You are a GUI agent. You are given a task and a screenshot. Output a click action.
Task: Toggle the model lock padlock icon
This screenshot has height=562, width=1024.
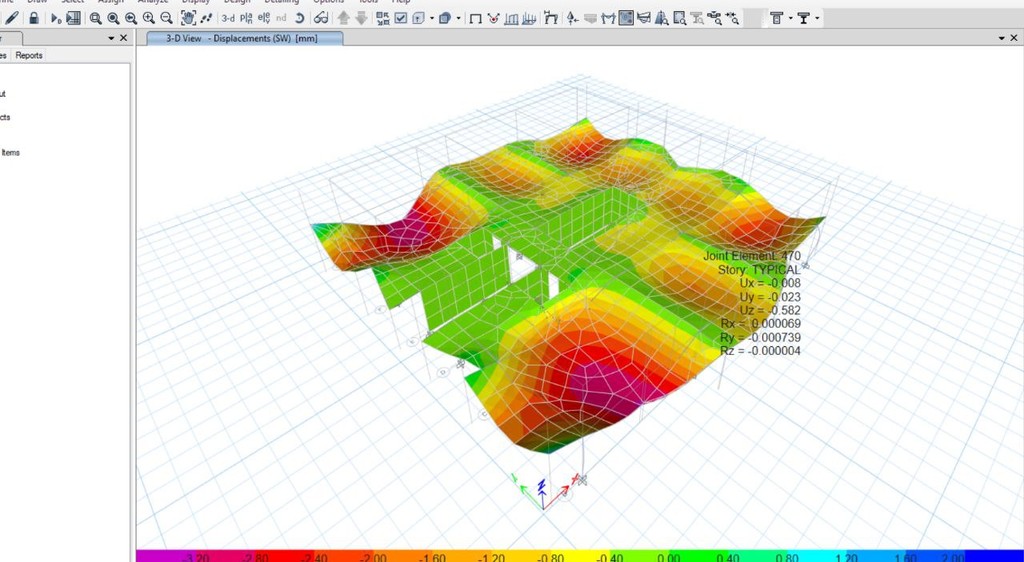click(x=34, y=18)
